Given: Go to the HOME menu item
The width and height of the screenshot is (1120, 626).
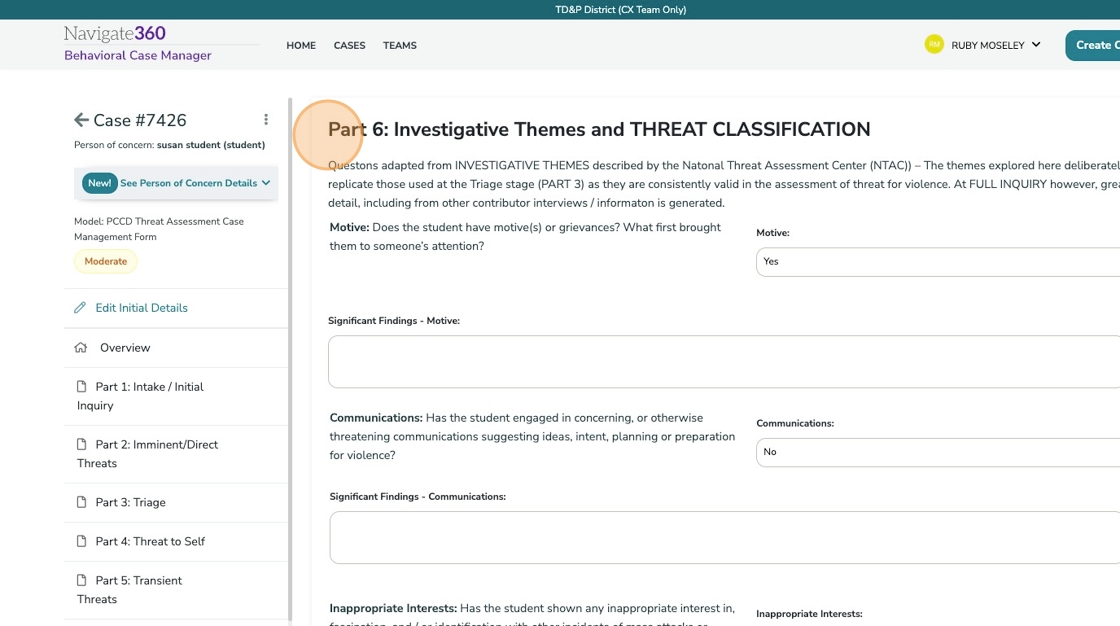Looking at the screenshot, I should point(301,45).
